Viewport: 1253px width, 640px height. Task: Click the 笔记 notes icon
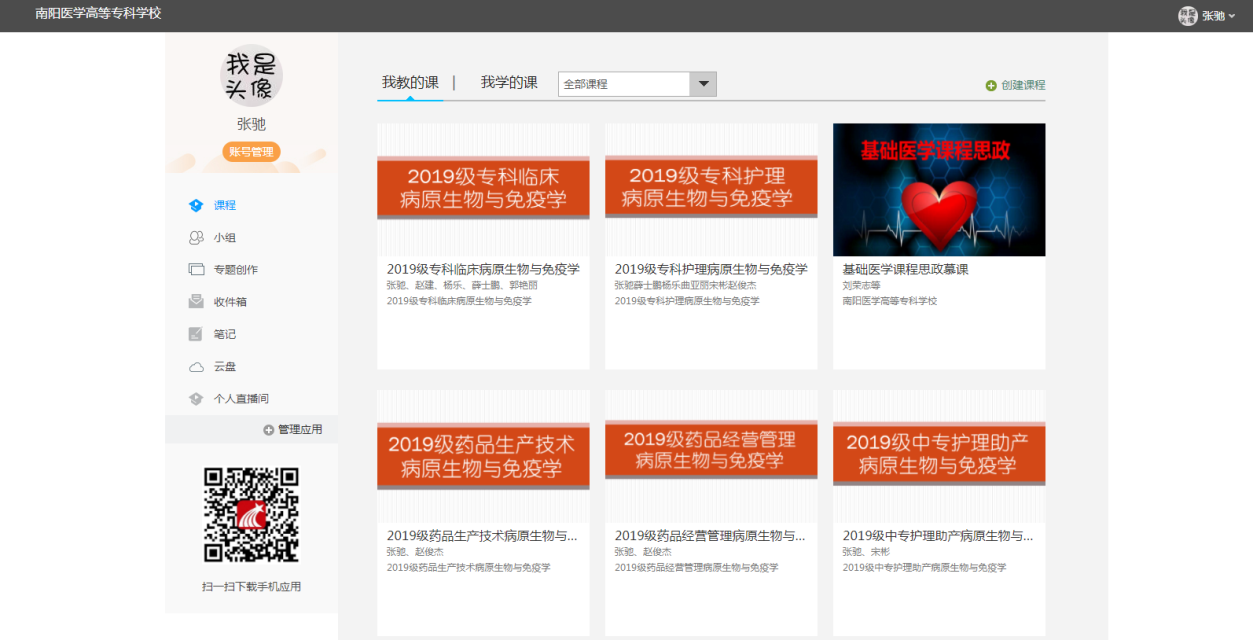(196, 334)
